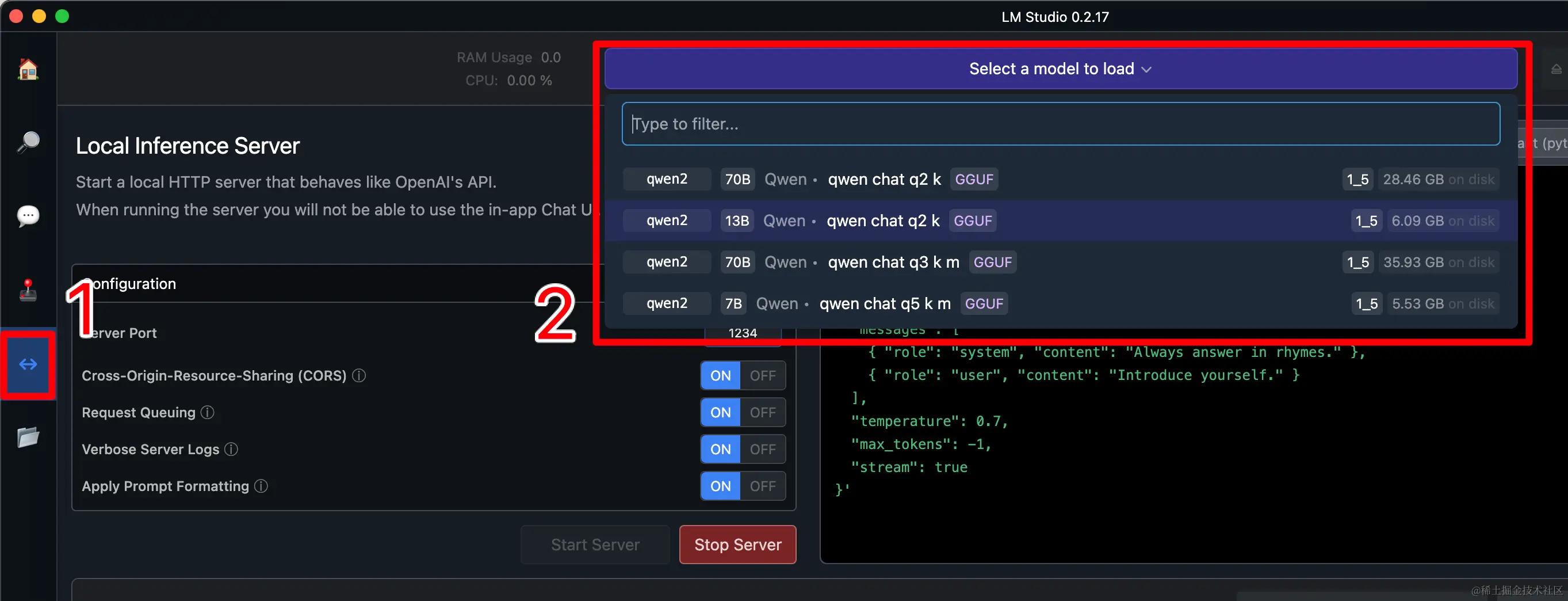Turn Request Queuing OFF
This screenshot has height=601, width=1568.
coord(763,412)
